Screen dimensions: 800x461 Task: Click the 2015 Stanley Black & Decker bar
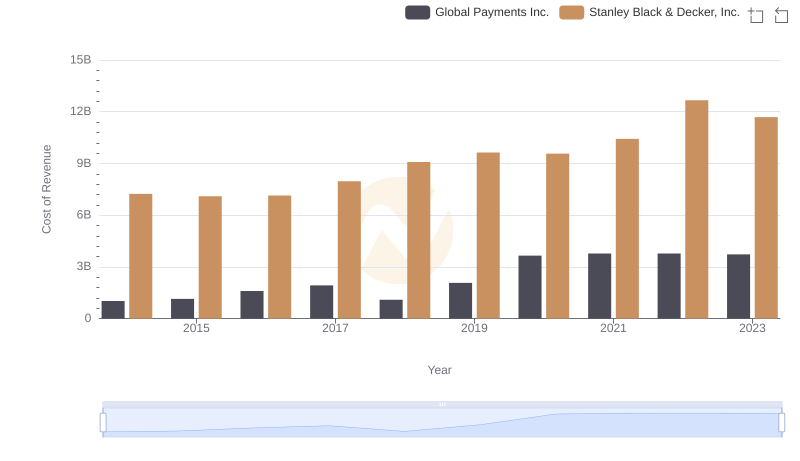click(210, 257)
